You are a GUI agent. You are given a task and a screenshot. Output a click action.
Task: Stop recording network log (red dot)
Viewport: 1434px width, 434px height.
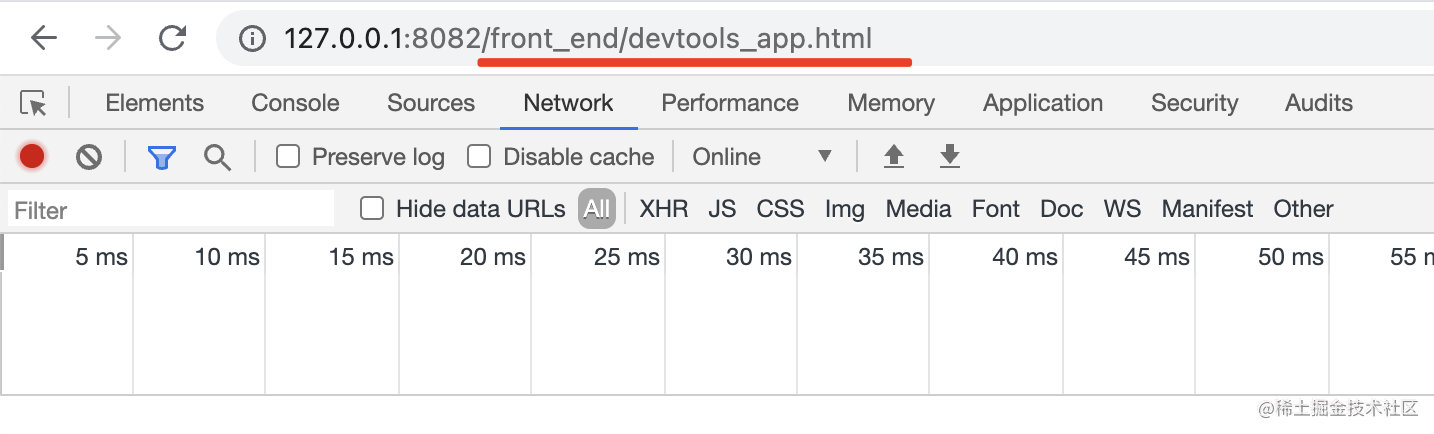coord(32,156)
